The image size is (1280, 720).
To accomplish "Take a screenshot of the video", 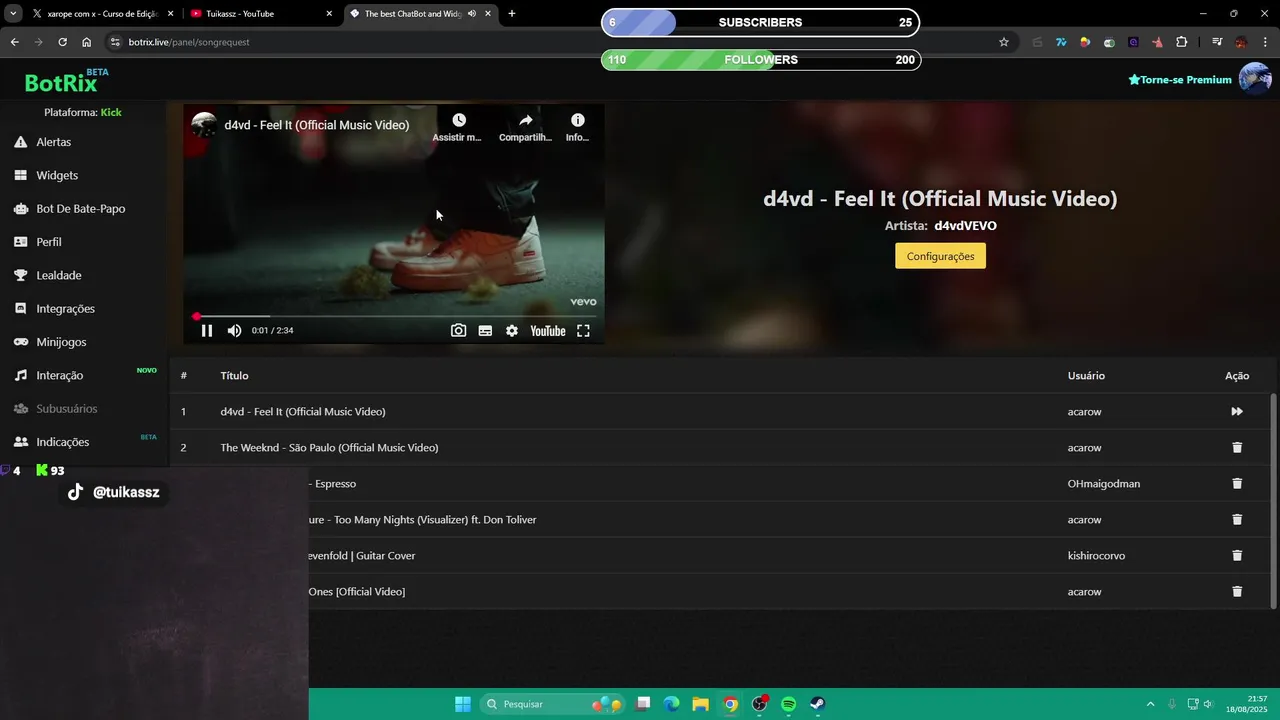I will pos(458,331).
